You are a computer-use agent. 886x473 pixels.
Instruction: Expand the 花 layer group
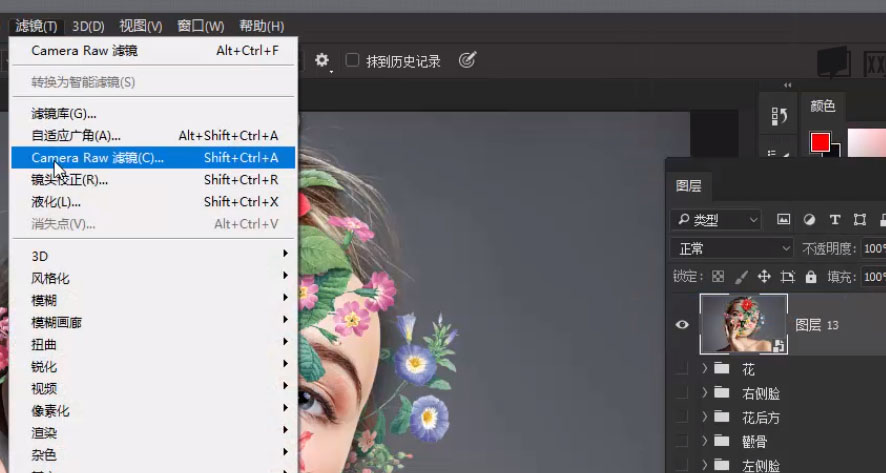pos(705,369)
